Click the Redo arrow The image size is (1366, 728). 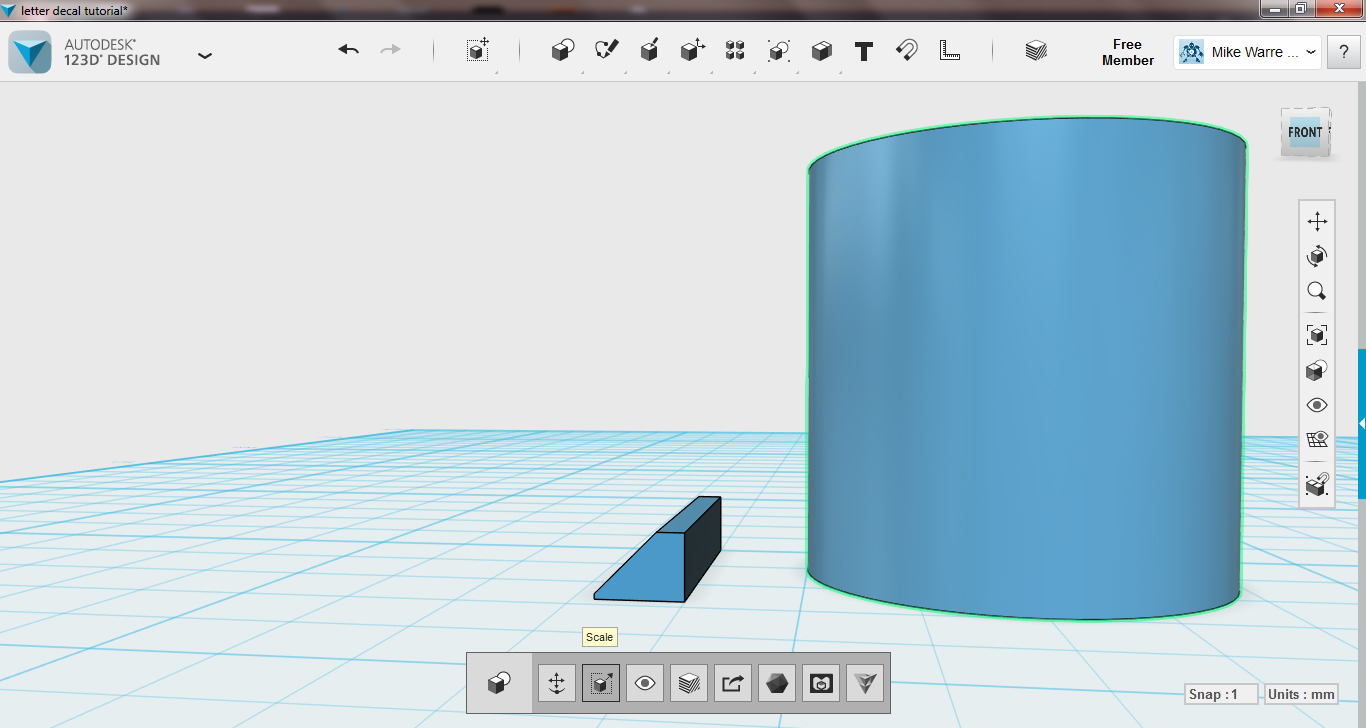[390, 50]
